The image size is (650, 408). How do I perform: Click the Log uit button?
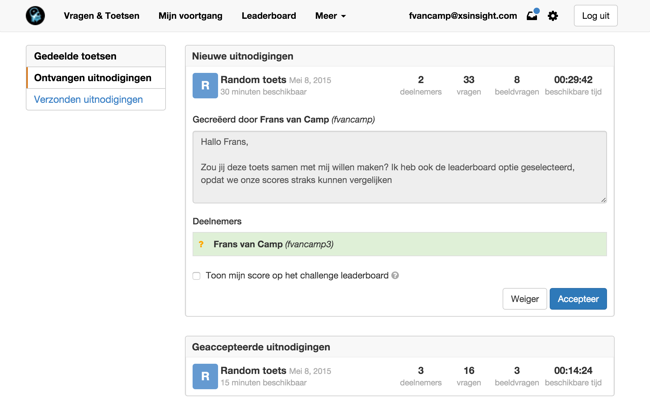(x=595, y=16)
